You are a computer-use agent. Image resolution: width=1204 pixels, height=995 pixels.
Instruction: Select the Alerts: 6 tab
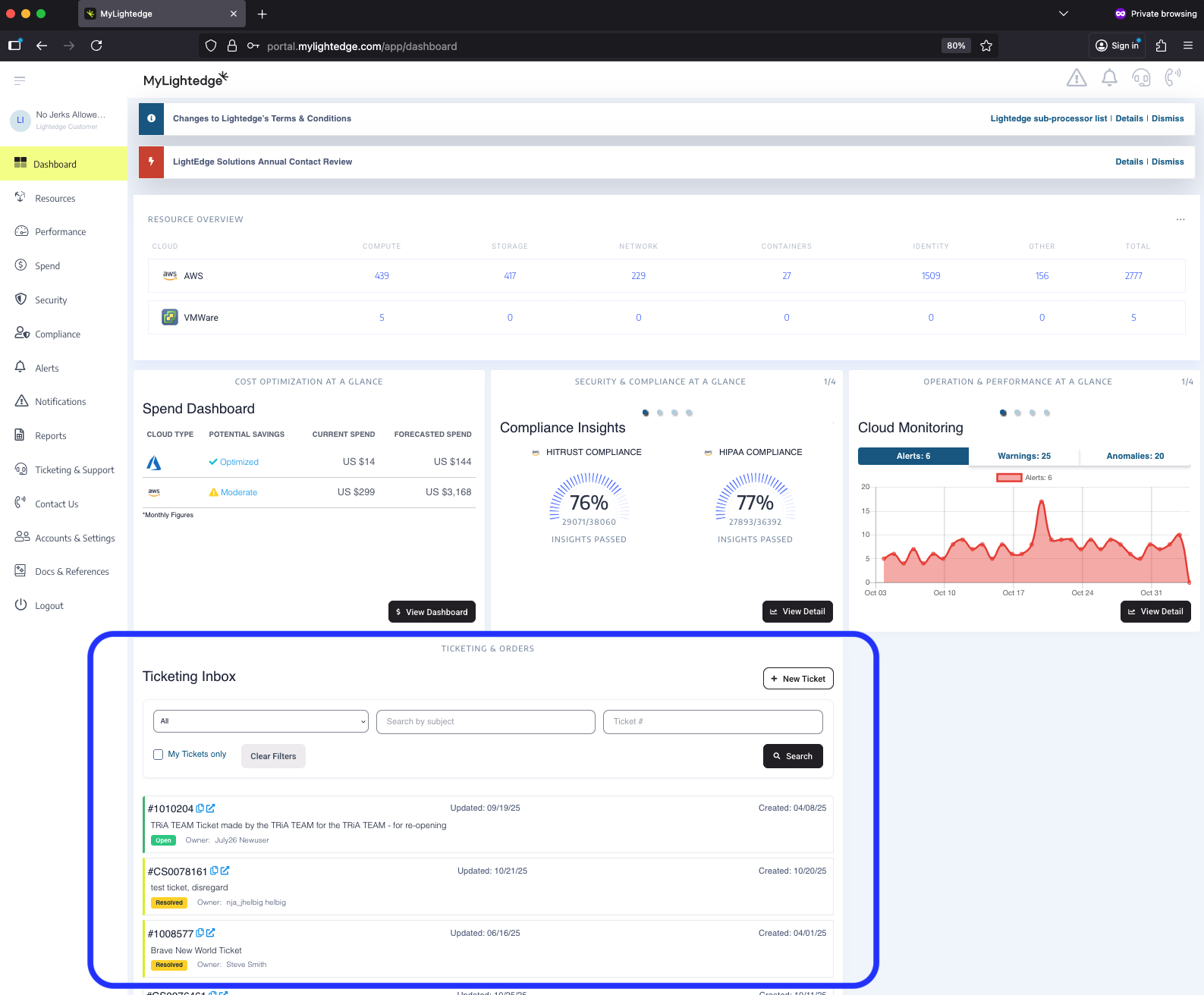pos(913,456)
